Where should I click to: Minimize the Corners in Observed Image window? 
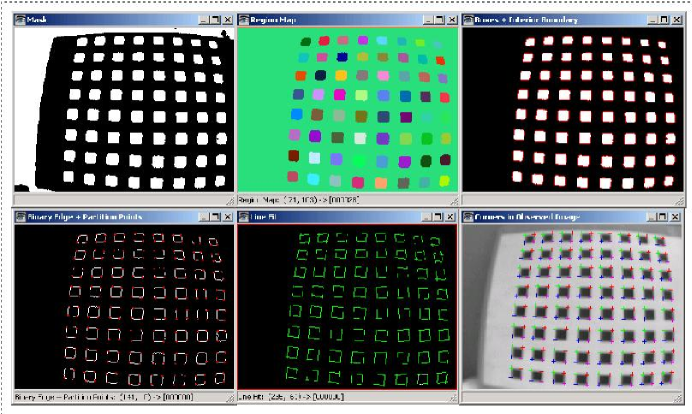point(651,217)
